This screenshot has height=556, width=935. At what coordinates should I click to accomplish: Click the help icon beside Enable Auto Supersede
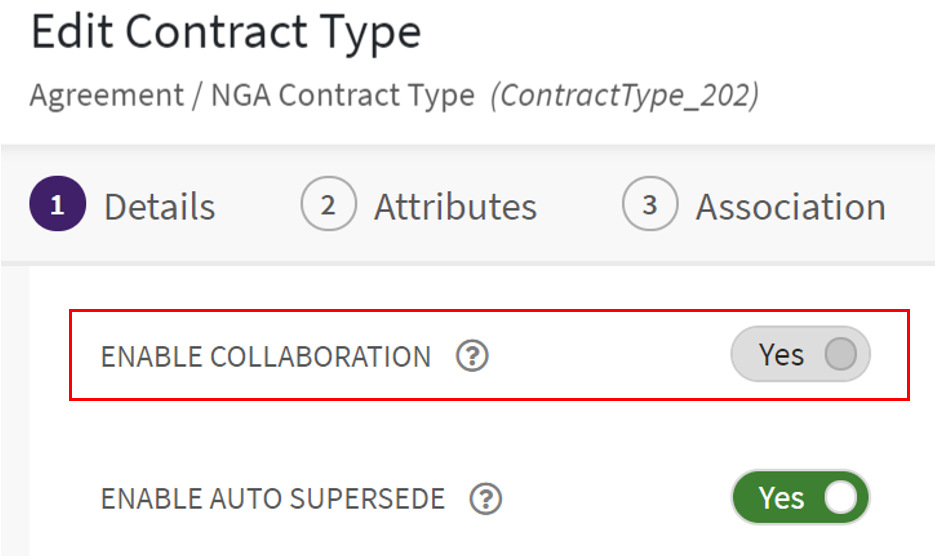coord(486,498)
